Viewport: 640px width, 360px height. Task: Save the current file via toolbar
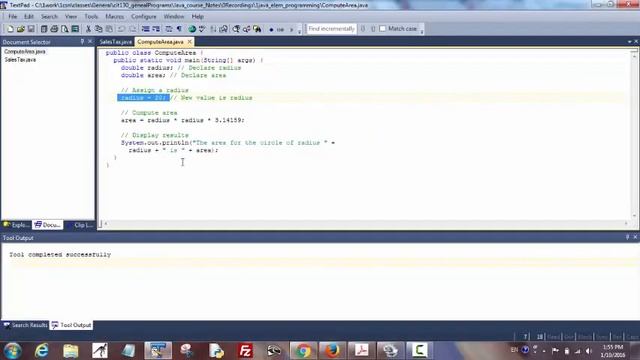[x=31, y=29]
